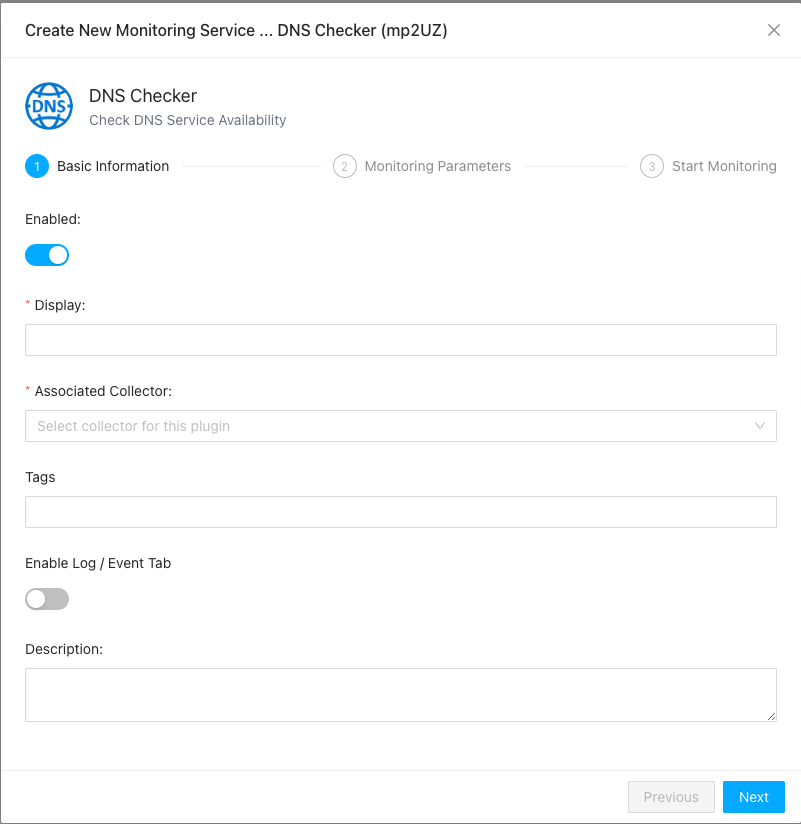Screen dimensions: 801x824
Task: Click the Check DNS Service Availability subtitle
Action: [188, 120]
